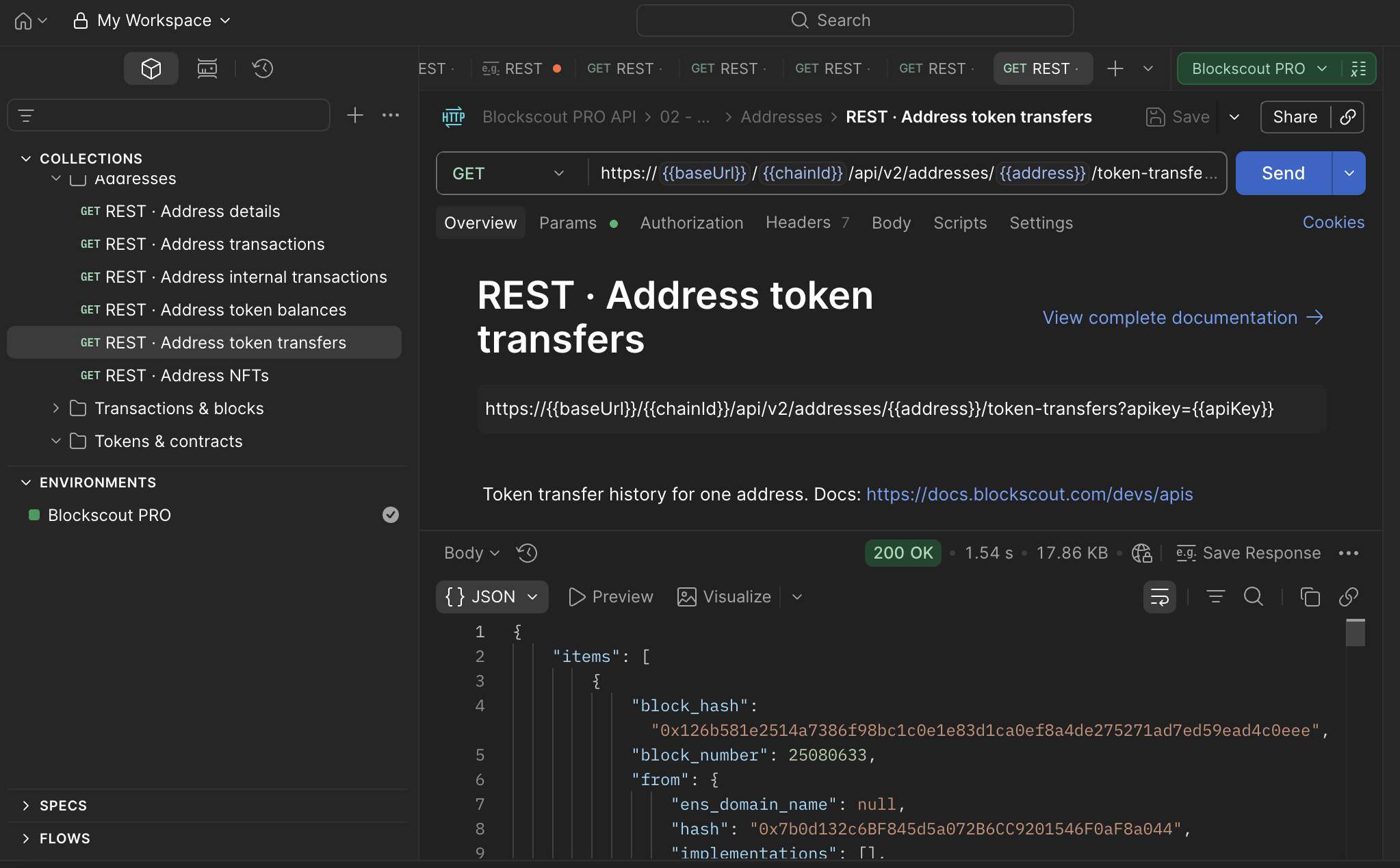Open Blockscout PRO environment selector

(1259, 68)
